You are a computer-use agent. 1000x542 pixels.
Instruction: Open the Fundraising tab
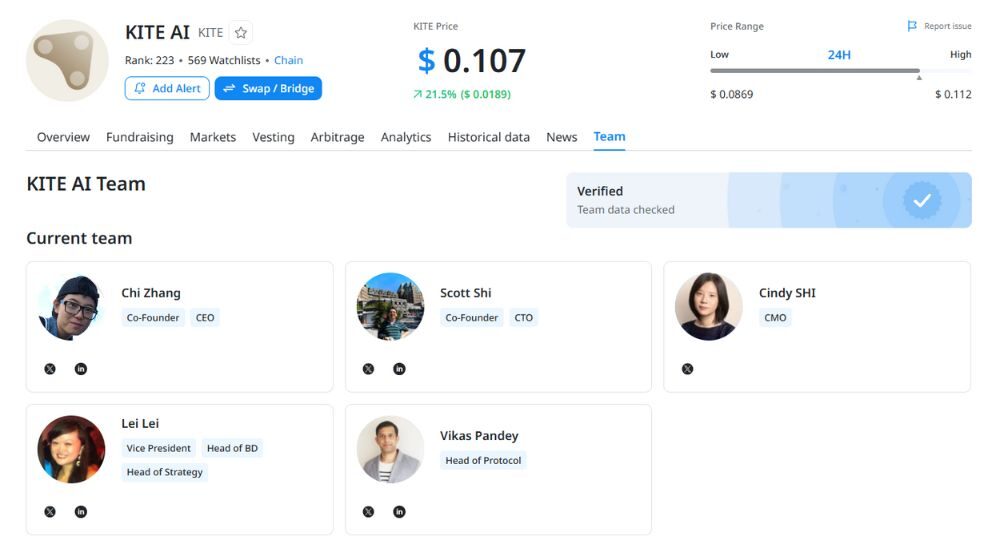point(140,137)
